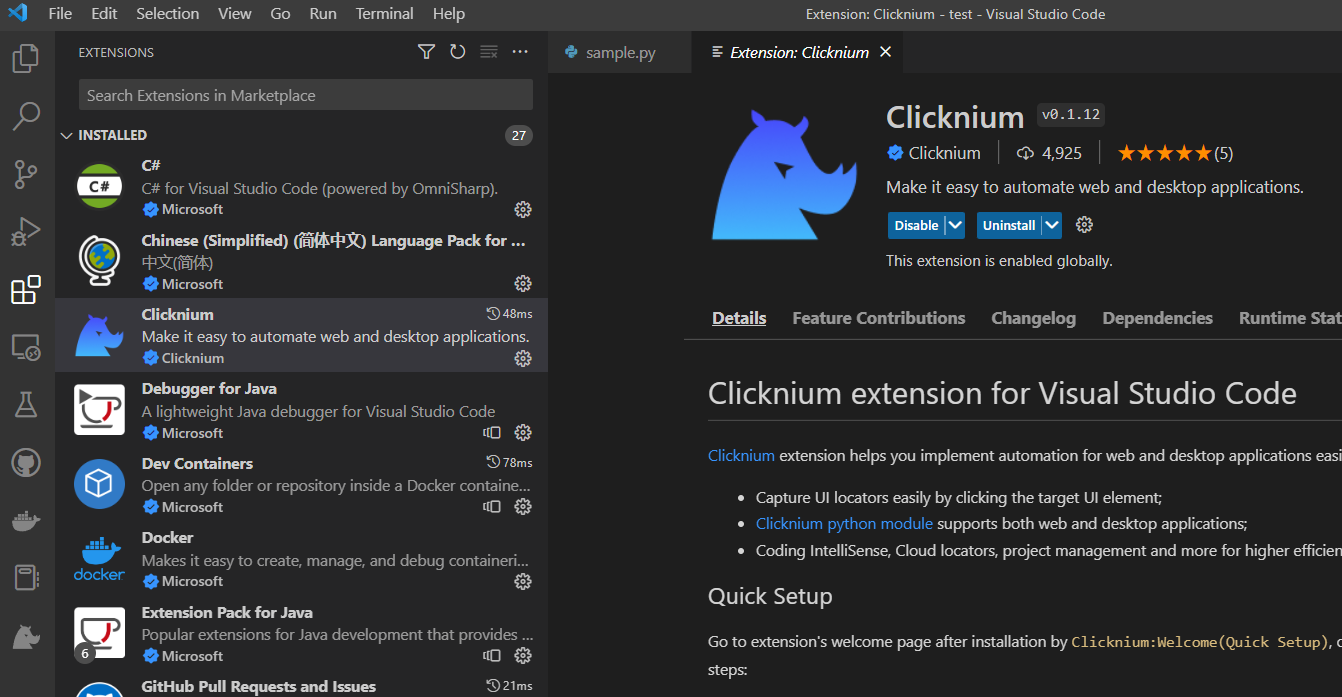Switch to the Changelog tab
The height and width of the screenshot is (697, 1342).
tap(1033, 318)
